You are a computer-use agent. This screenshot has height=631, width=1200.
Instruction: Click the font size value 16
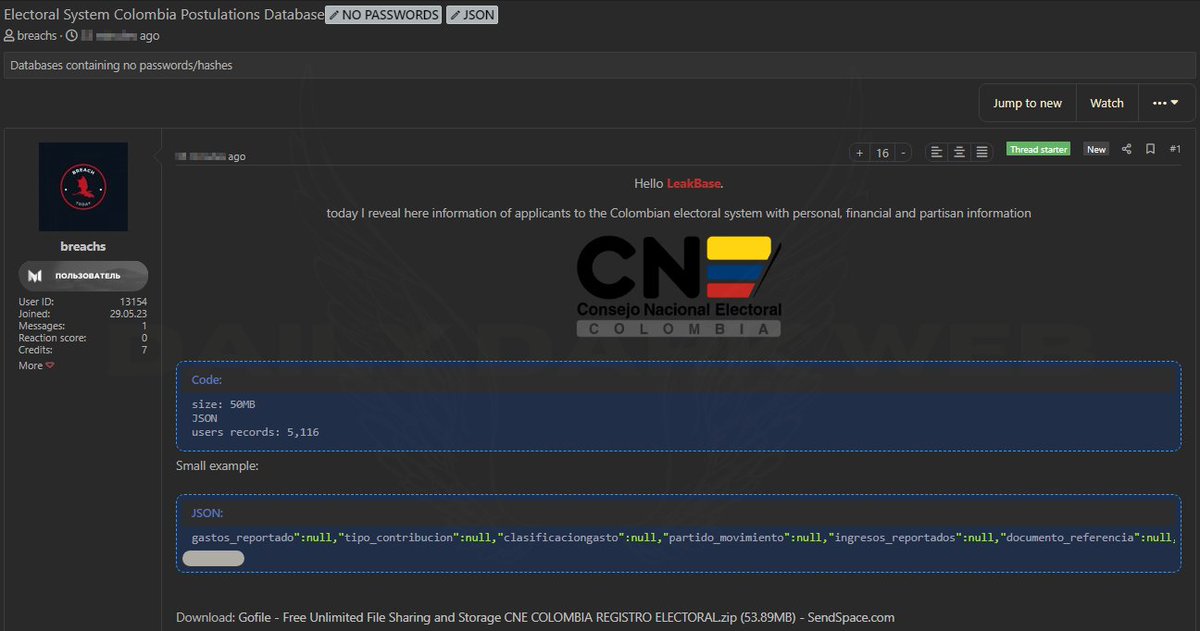(882, 153)
